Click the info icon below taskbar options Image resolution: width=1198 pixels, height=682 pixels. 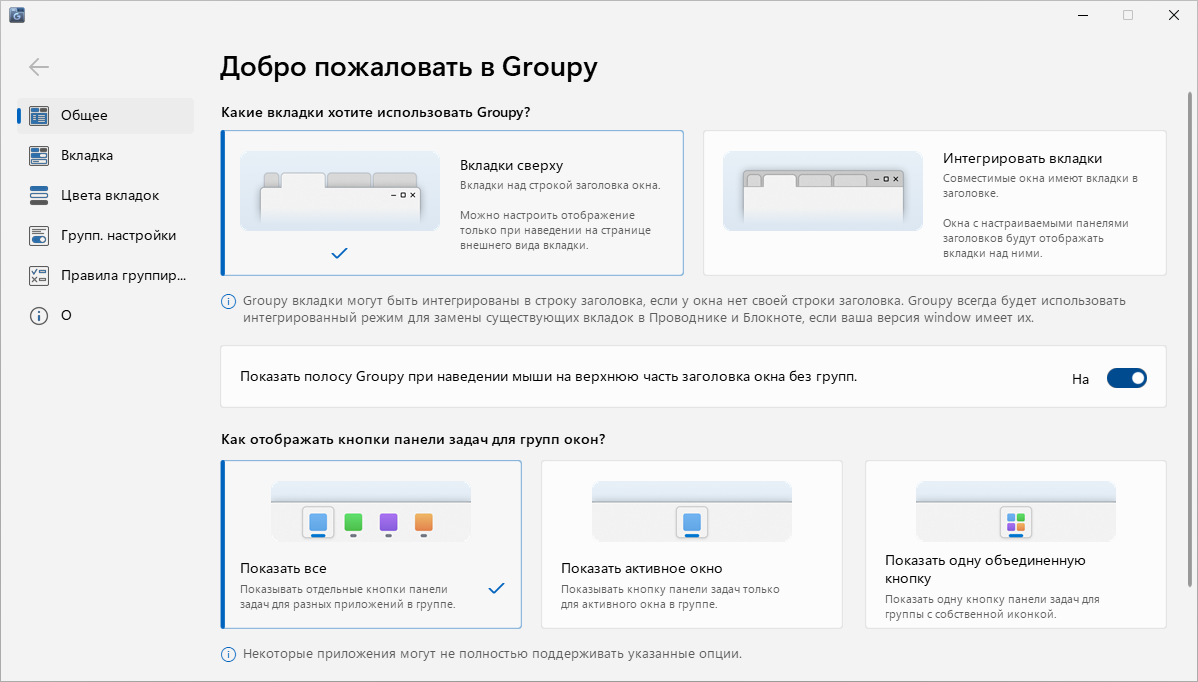pos(228,656)
